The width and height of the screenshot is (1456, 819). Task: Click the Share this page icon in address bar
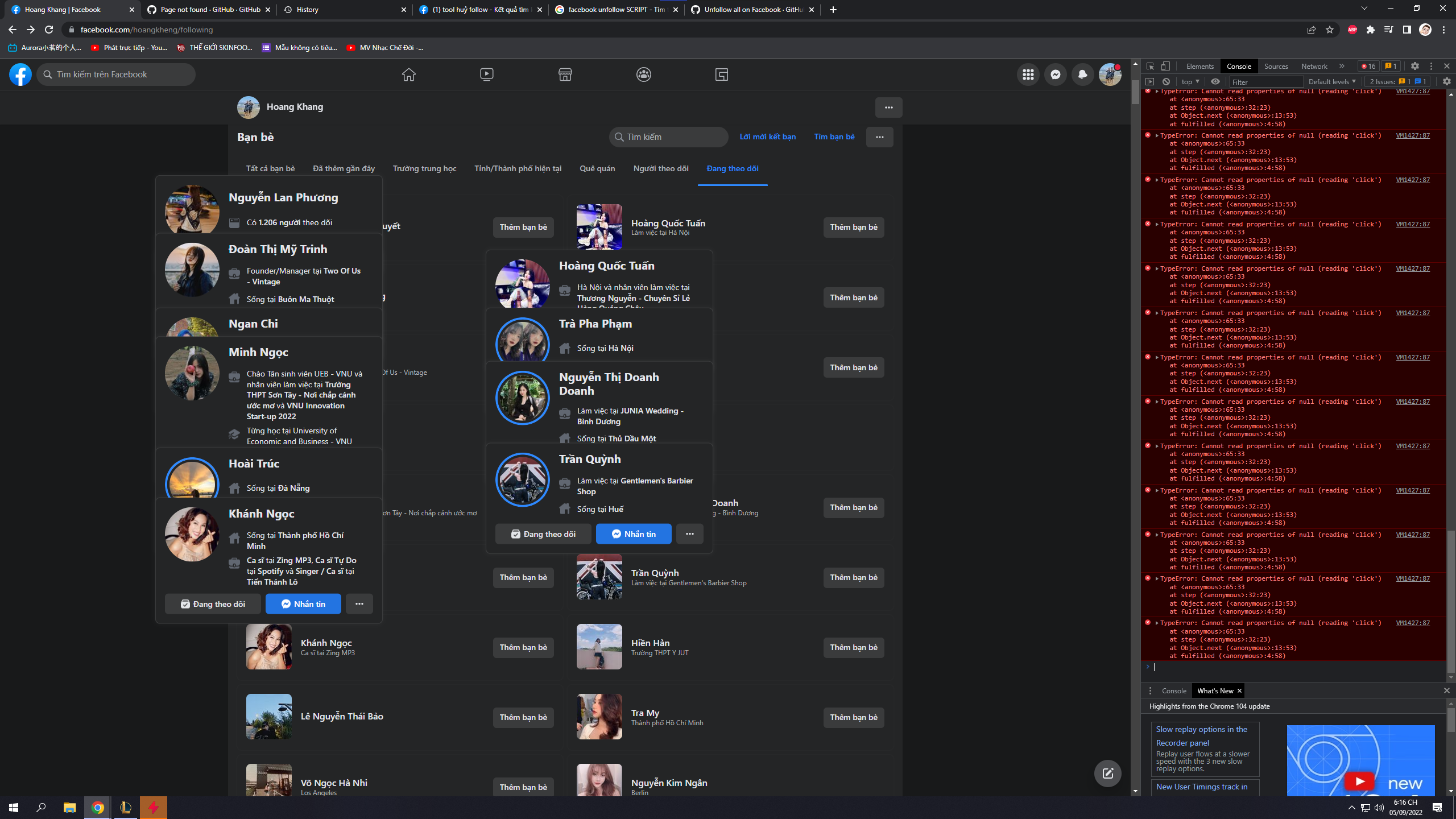tap(1312, 30)
